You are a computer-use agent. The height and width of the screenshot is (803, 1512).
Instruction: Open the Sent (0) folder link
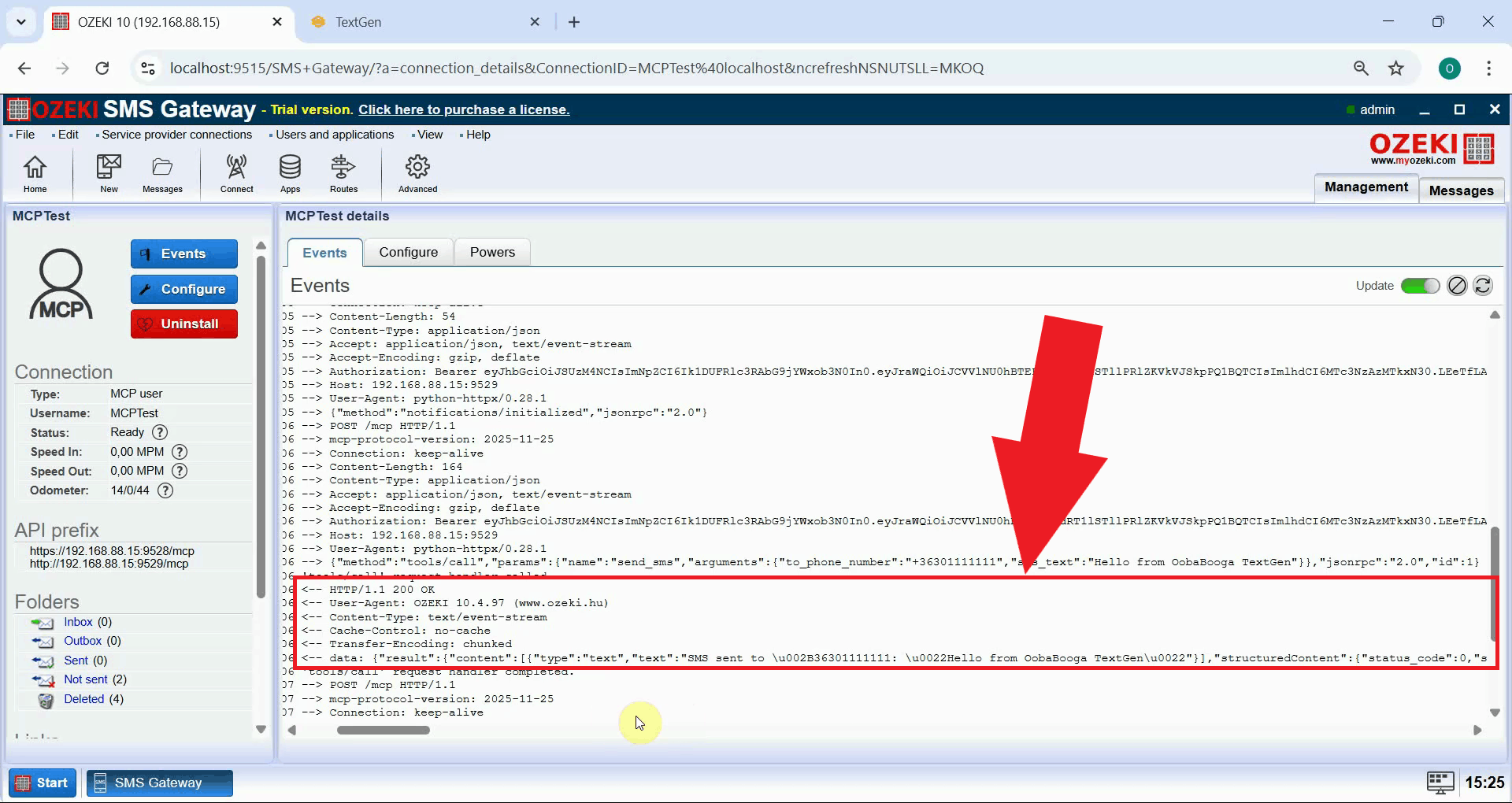(x=85, y=661)
